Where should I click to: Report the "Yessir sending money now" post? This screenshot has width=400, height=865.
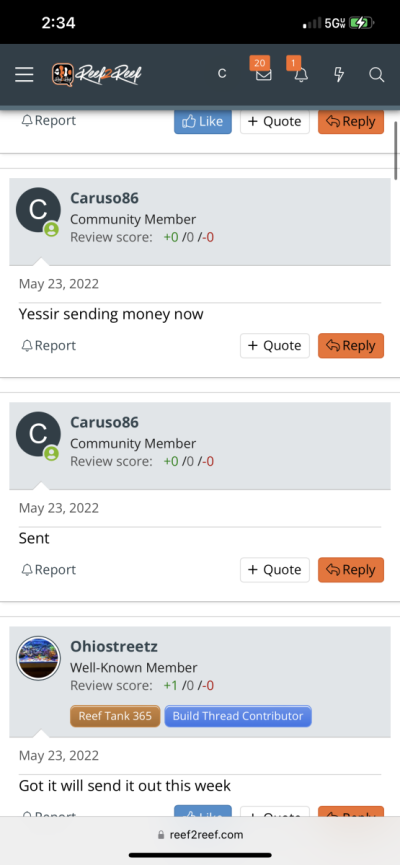[x=49, y=346]
